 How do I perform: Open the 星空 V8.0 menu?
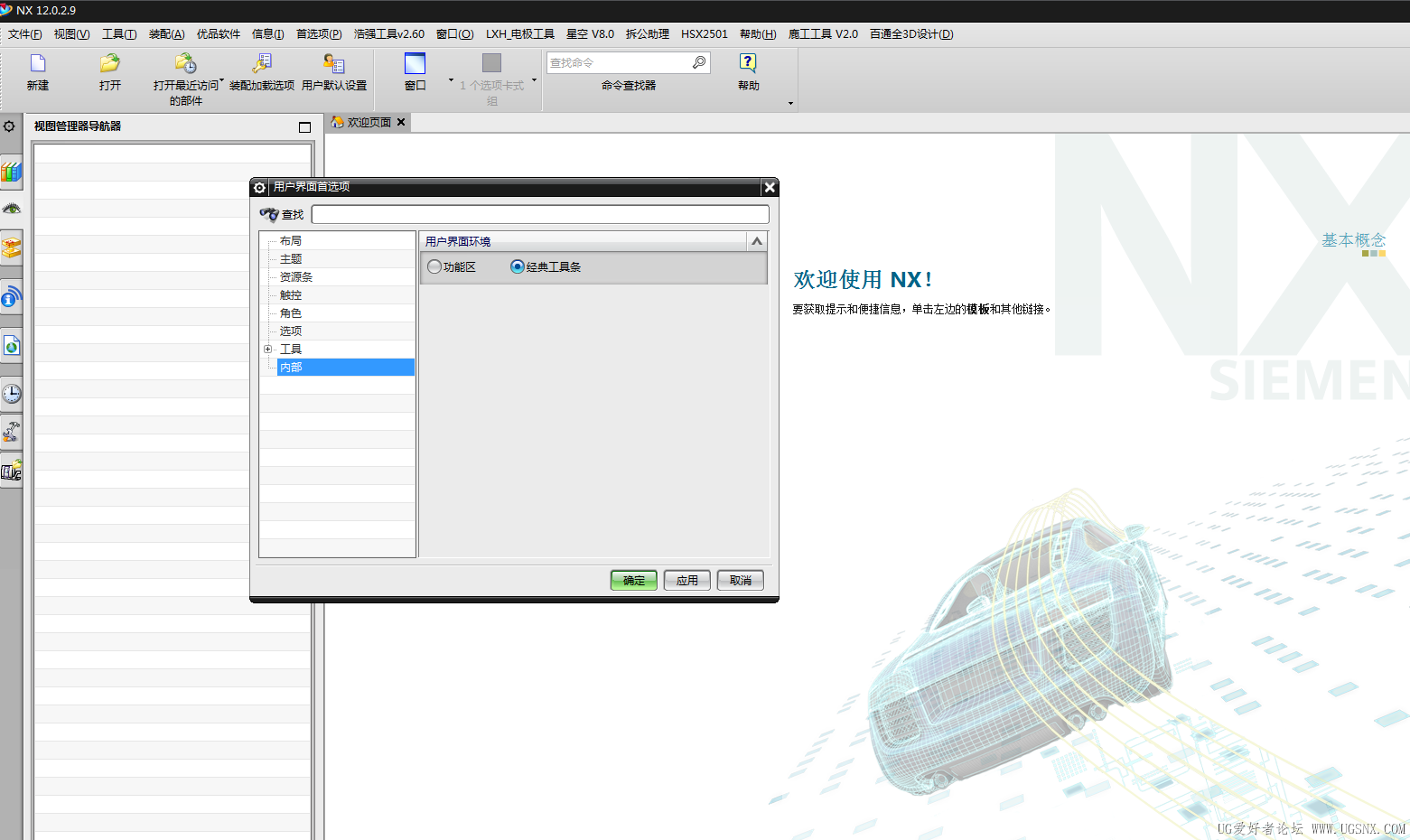click(590, 34)
